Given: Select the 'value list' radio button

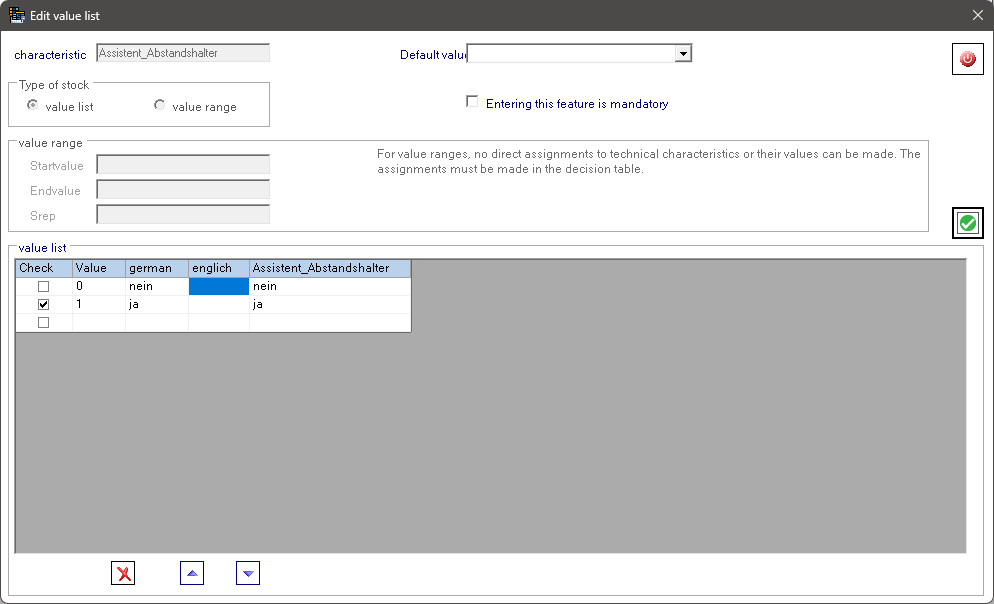Looking at the screenshot, I should click(32, 104).
